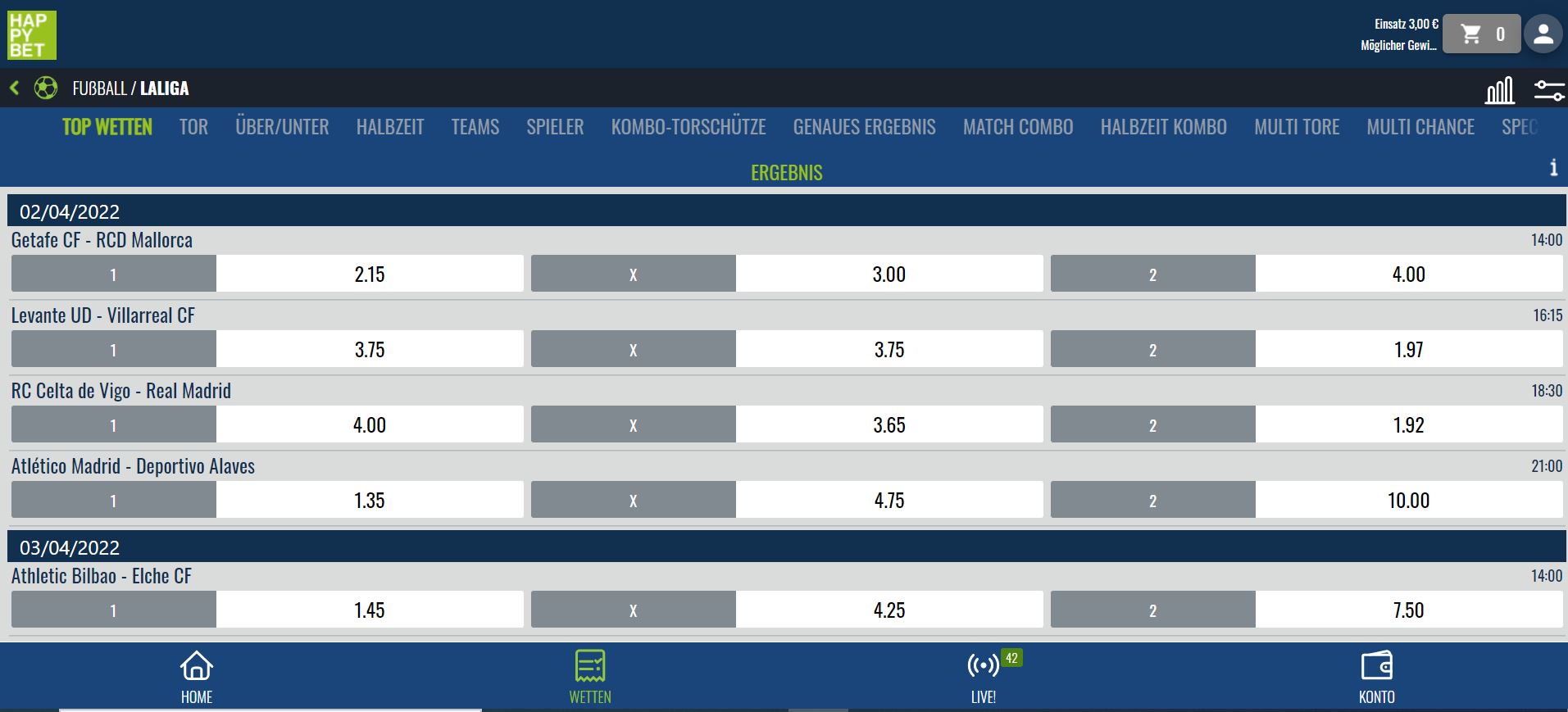Click the Einsatz 3,00 € stake text
Viewport: 1568px width, 712px height.
(1407, 24)
